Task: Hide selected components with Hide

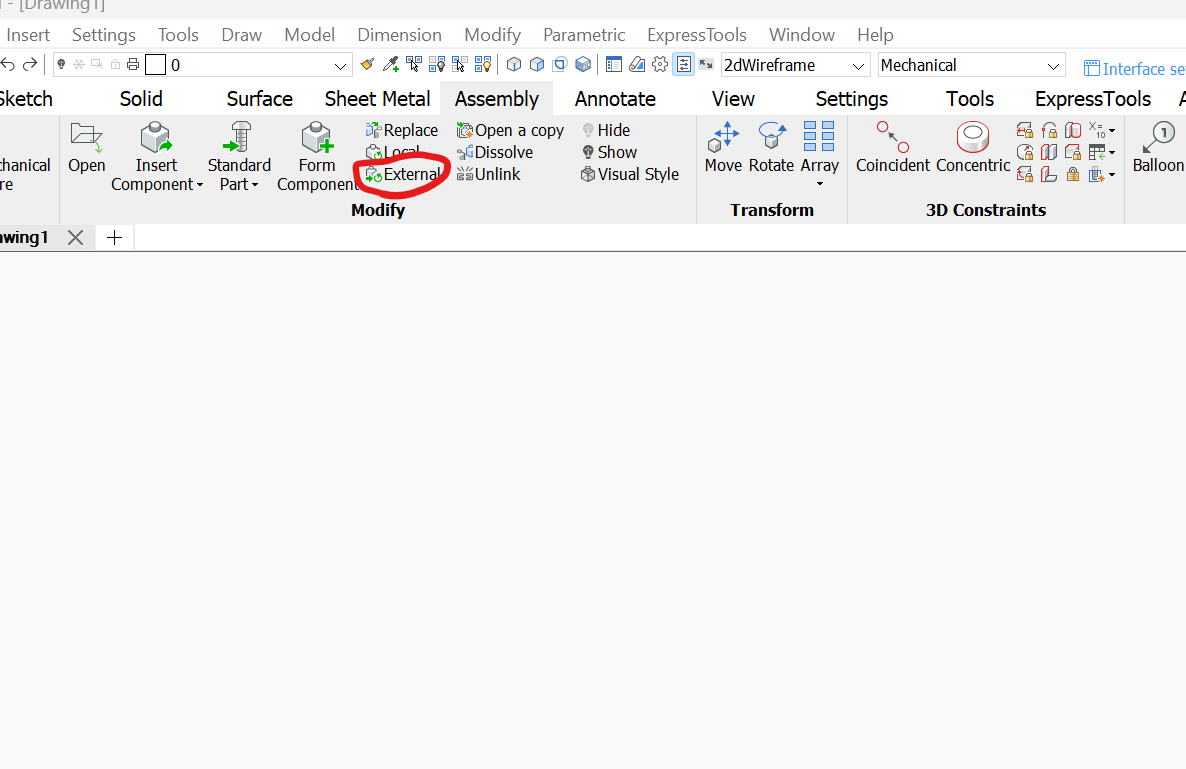Action: [x=606, y=130]
